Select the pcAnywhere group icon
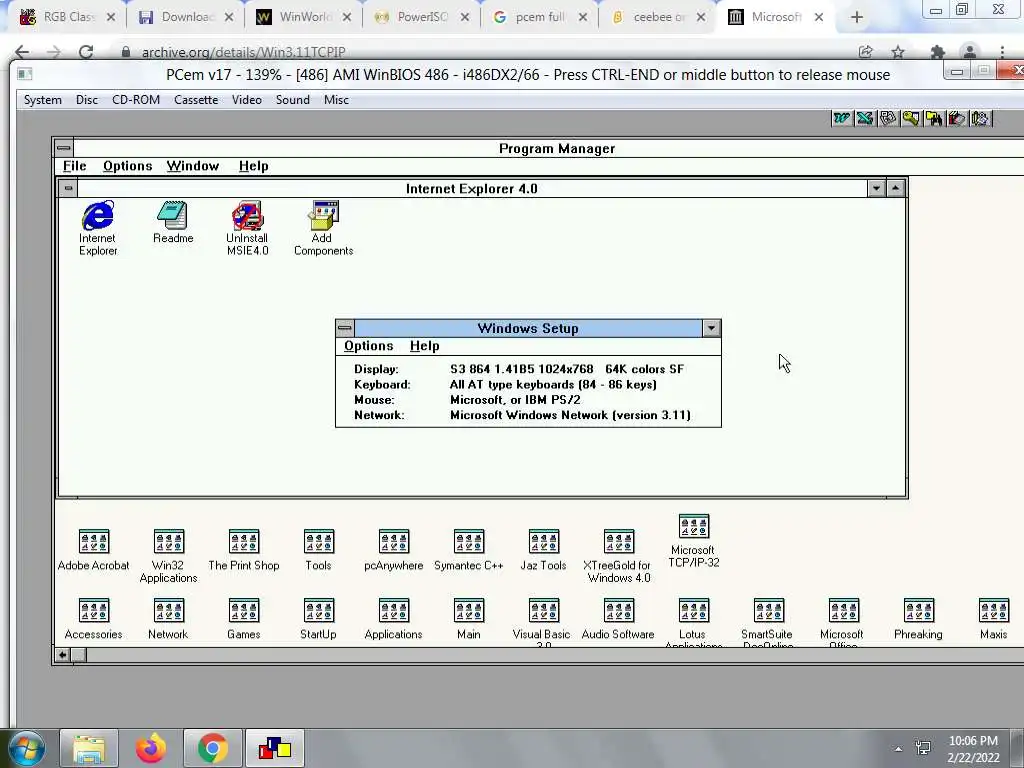 394,541
